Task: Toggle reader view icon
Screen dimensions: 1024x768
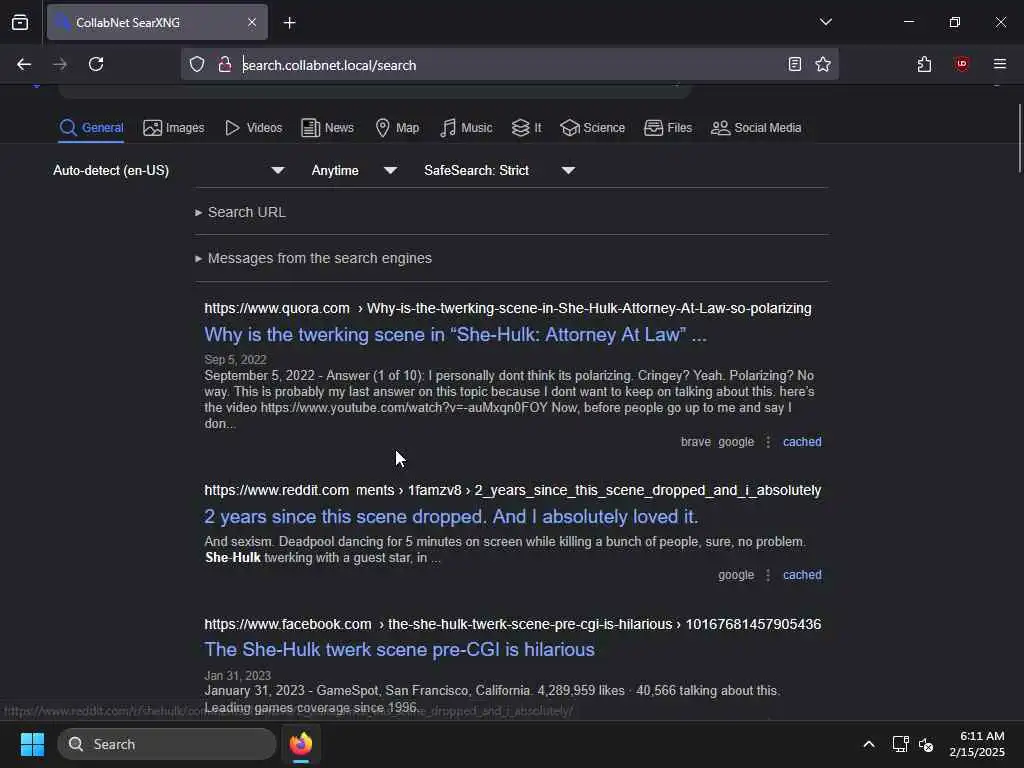Action: click(795, 64)
